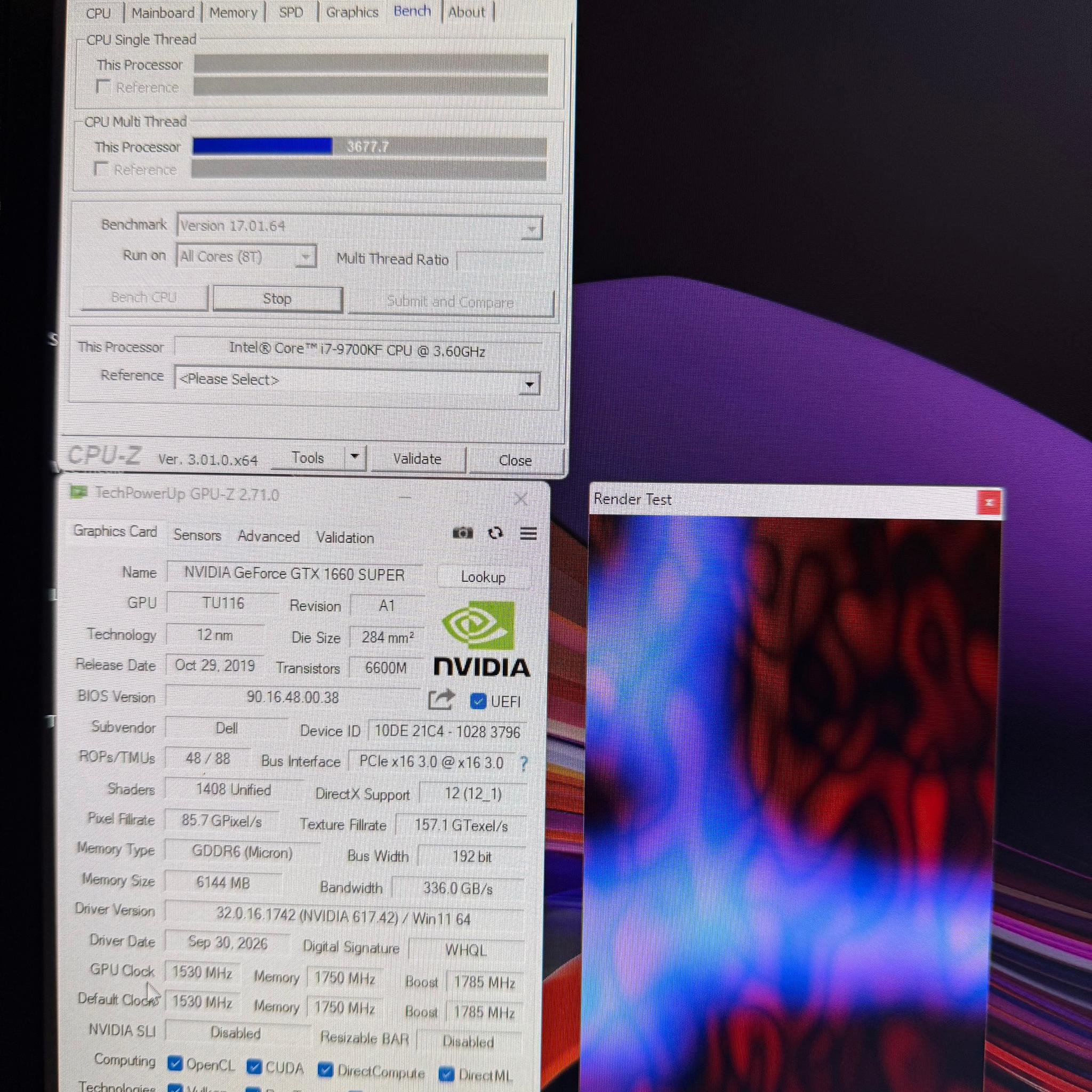Switch to the Mainboard tab
1092x1092 pixels.
[163, 12]
